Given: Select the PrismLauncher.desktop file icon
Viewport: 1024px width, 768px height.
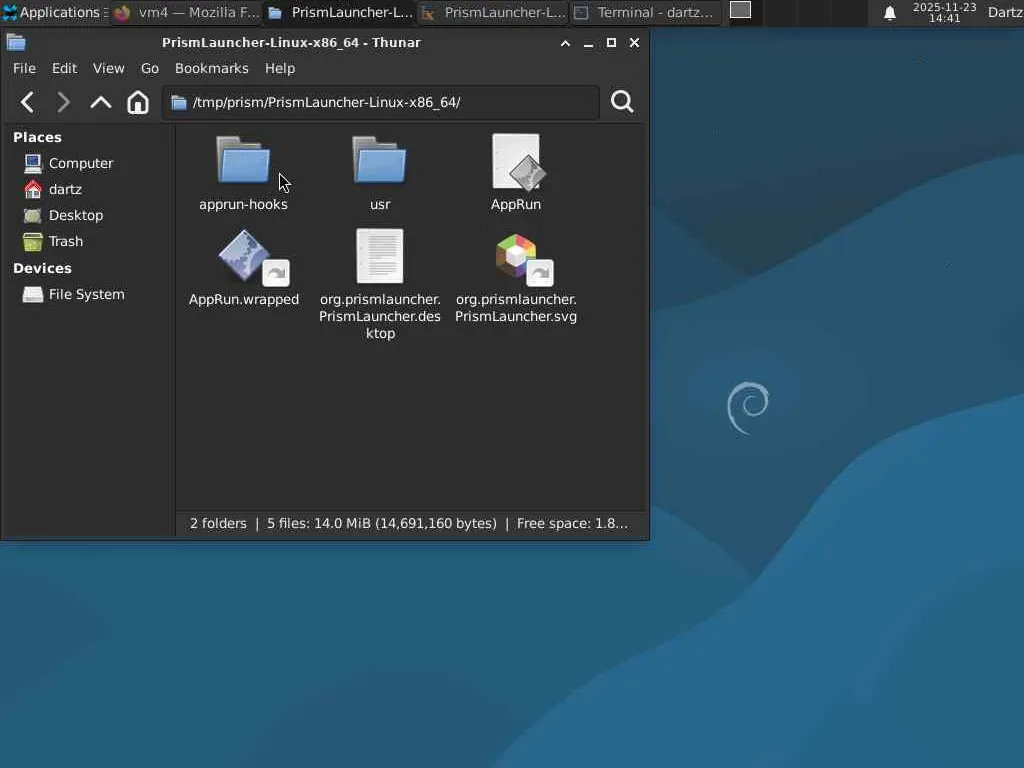Looking at the screenshot, I should [x=379, y=256].
